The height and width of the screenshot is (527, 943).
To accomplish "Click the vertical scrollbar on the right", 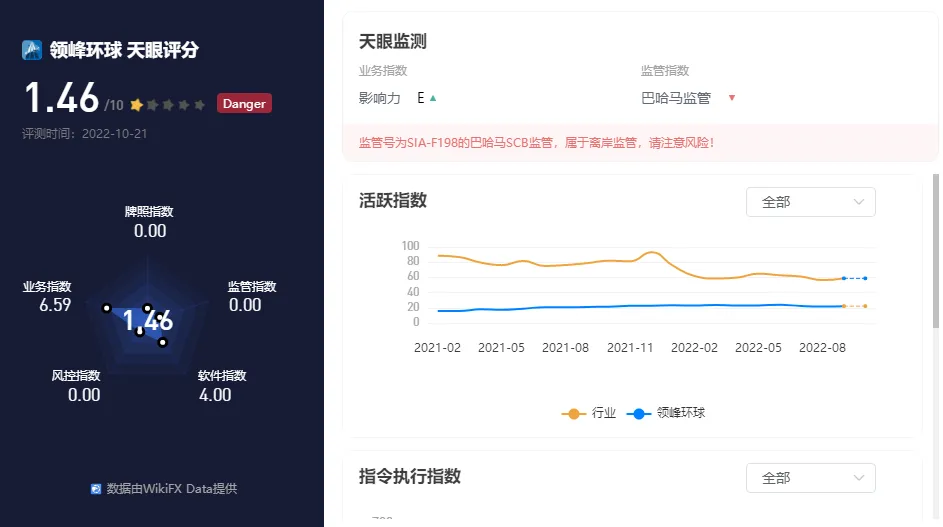I will [x=936, y=251].
